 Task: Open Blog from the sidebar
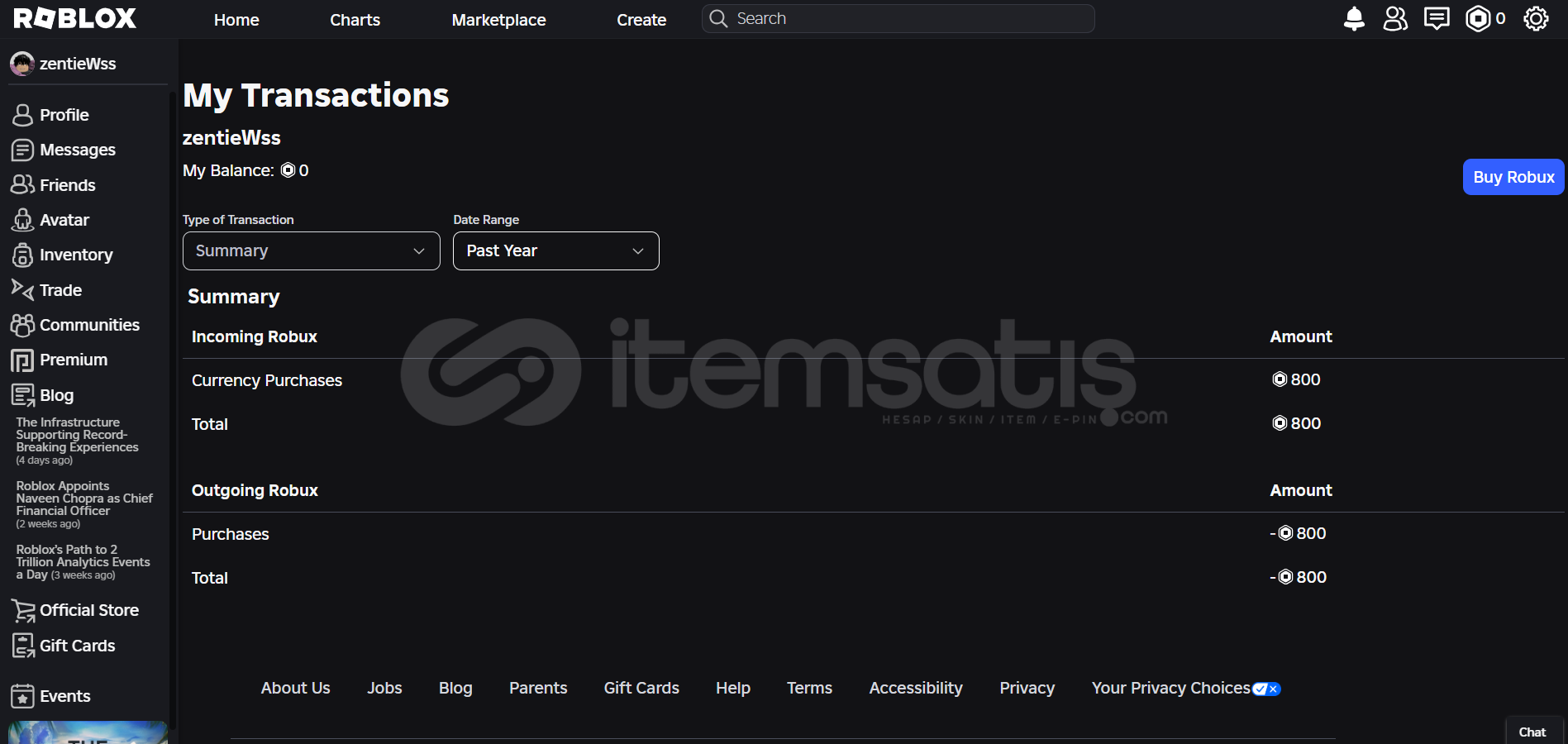(42, 395)
